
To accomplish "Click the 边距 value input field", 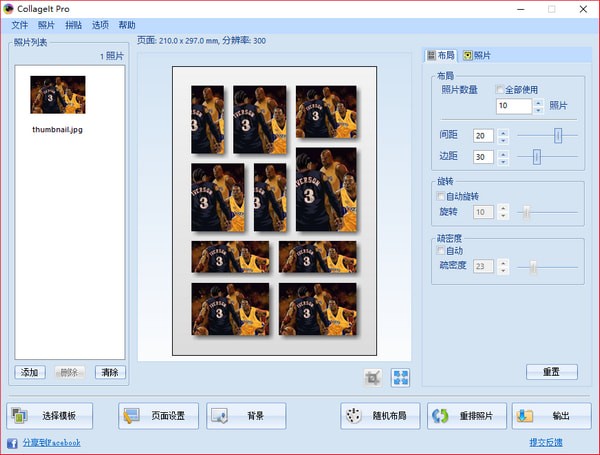I will coord(483,157).
